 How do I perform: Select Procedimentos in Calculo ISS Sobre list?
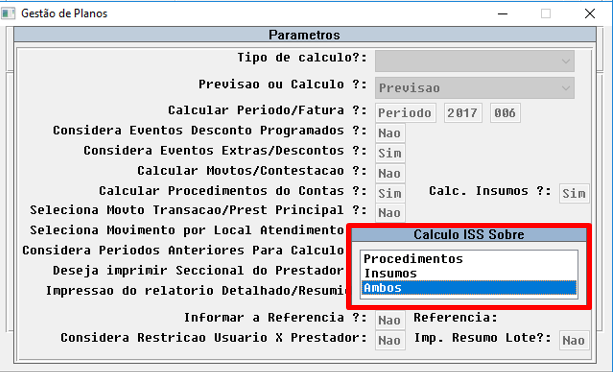coord(469,259)
